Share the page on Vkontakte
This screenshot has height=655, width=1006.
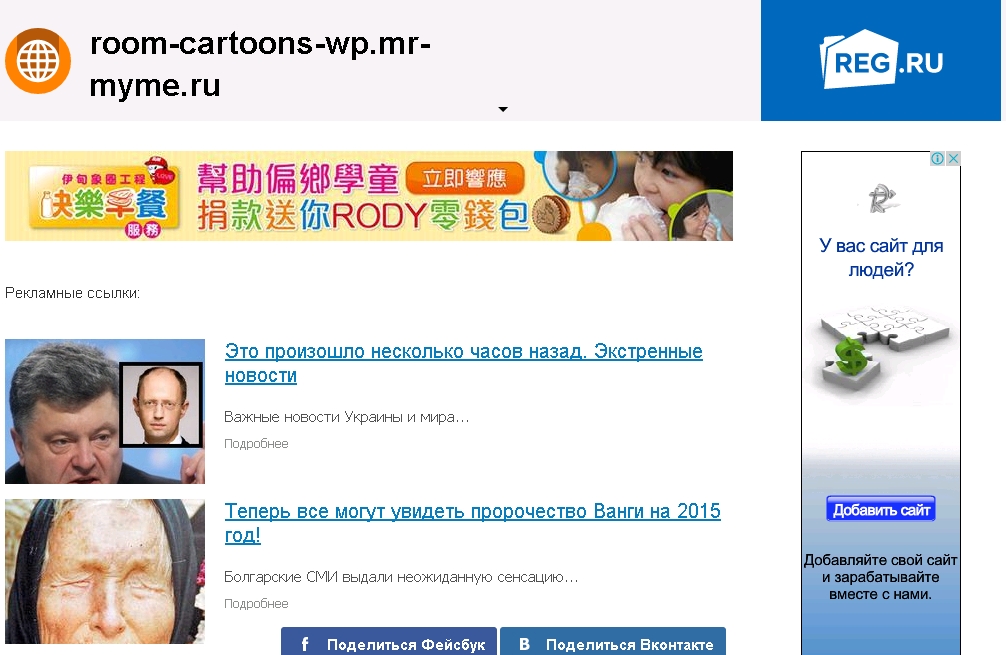612,643
